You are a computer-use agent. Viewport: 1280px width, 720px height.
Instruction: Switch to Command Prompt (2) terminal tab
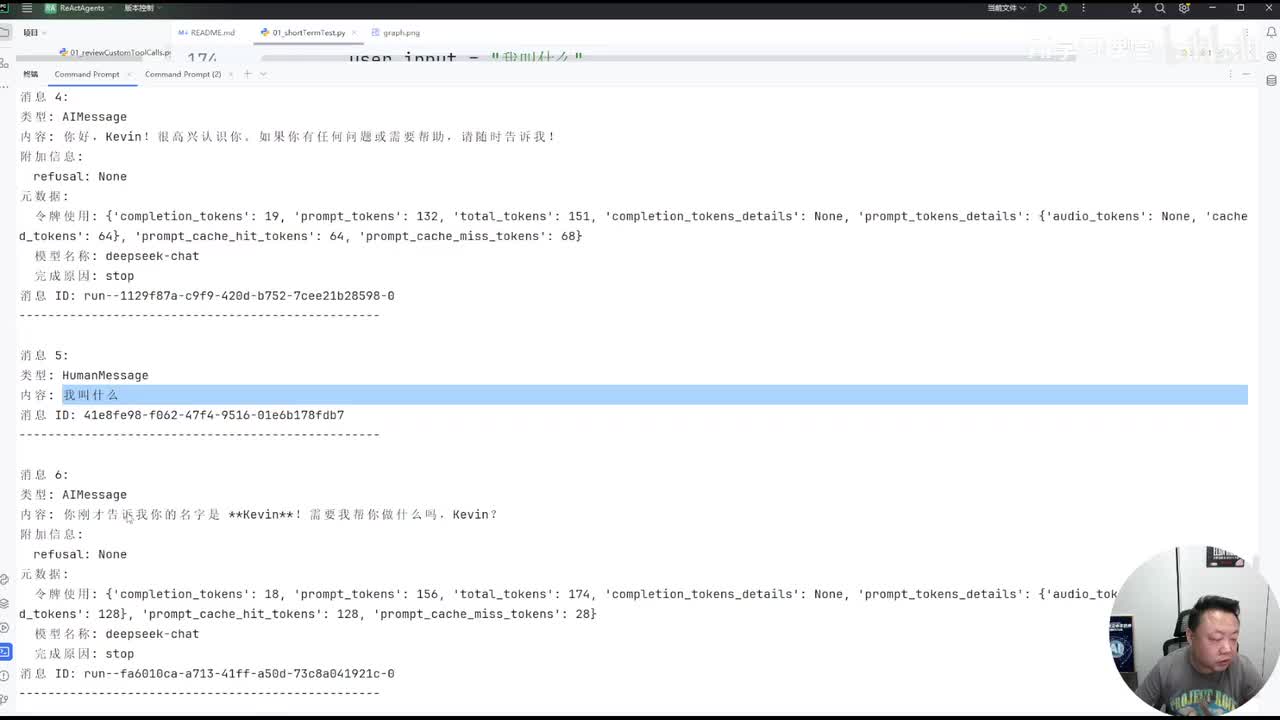point(183,74)
